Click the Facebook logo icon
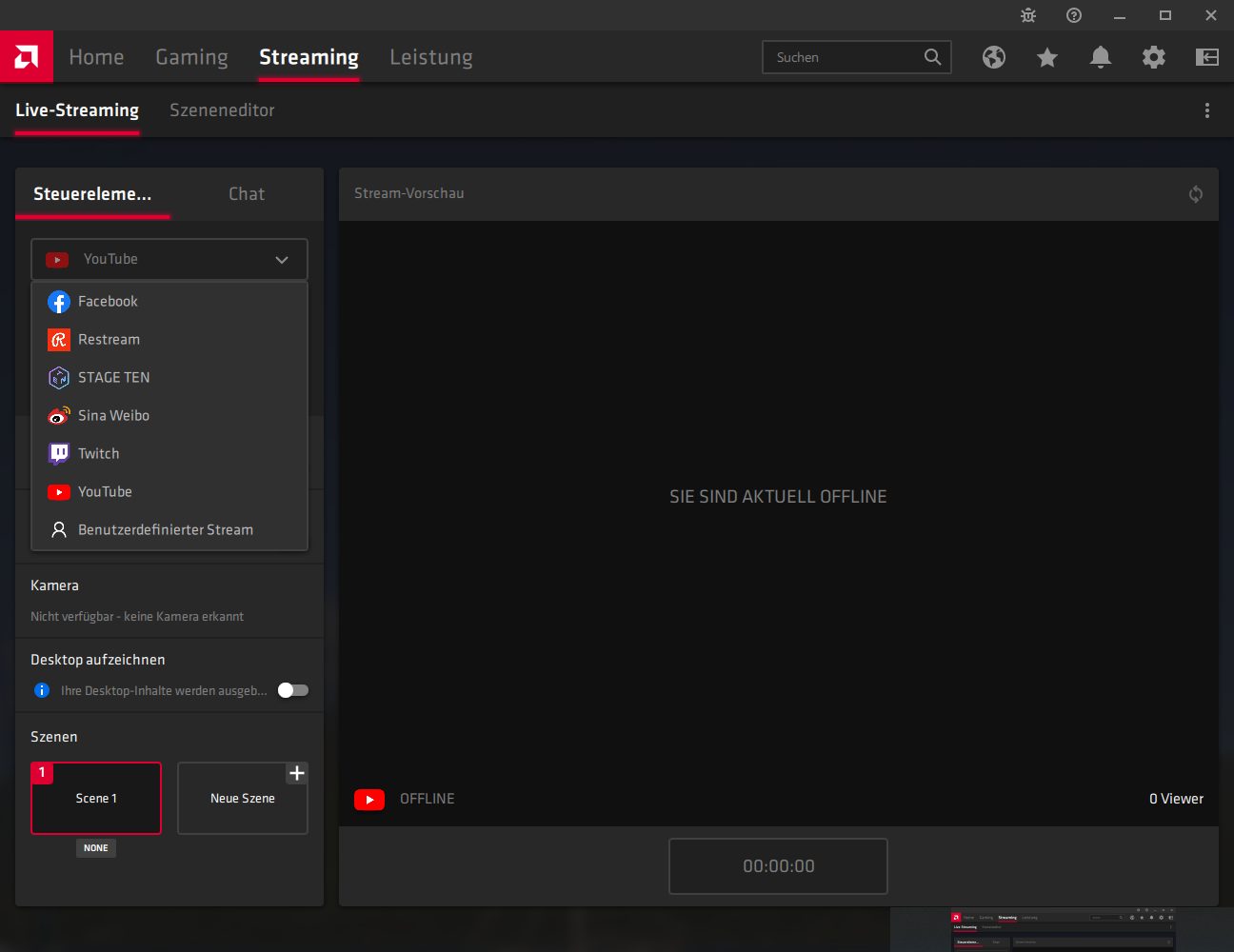 click(59, 302)
